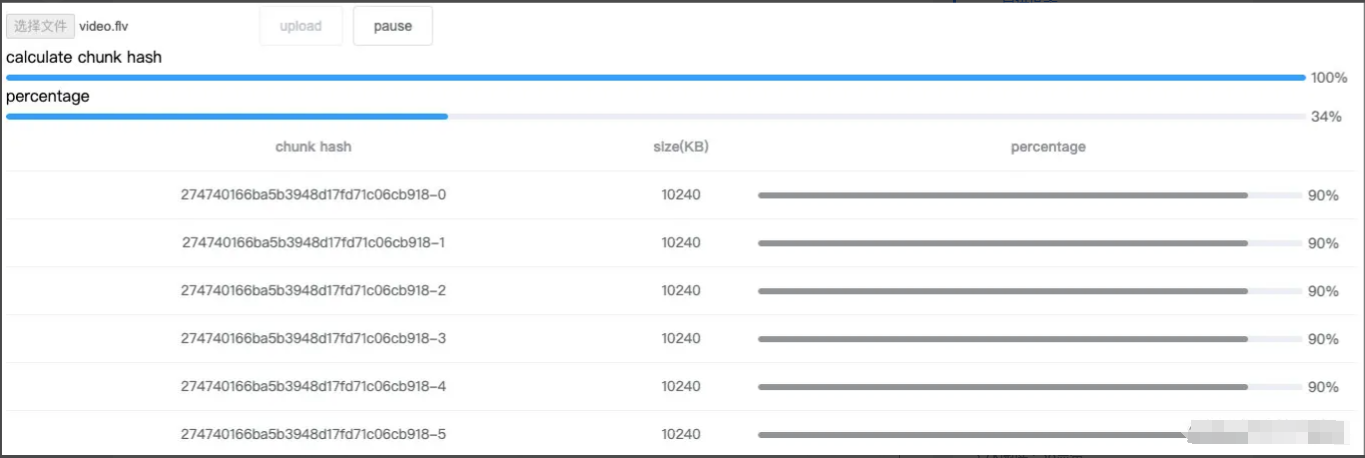The image size is (1365, 458).
Task: Select the chunk hash ending in 918-5
Action: pyautogui.click(x=313, y=434)
